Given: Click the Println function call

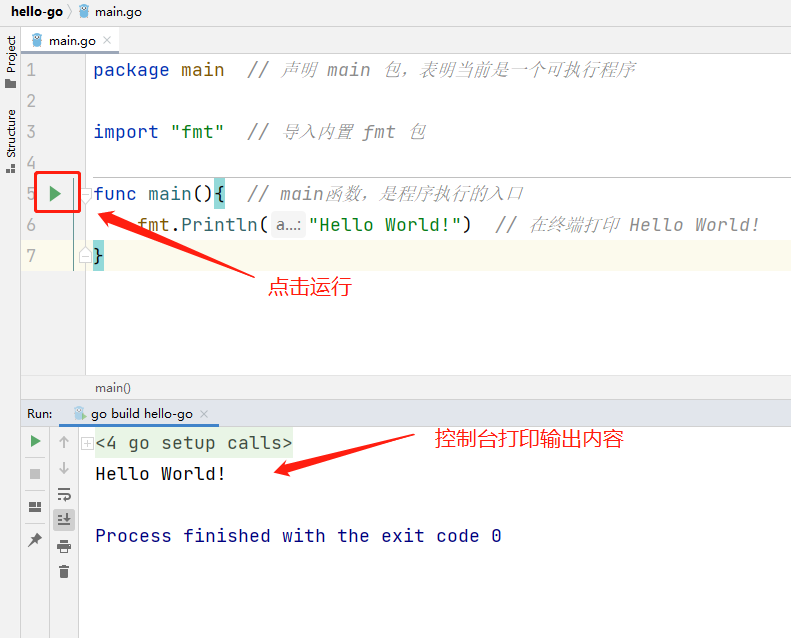Looking at the screenshot, I should [x=219, y=225].
